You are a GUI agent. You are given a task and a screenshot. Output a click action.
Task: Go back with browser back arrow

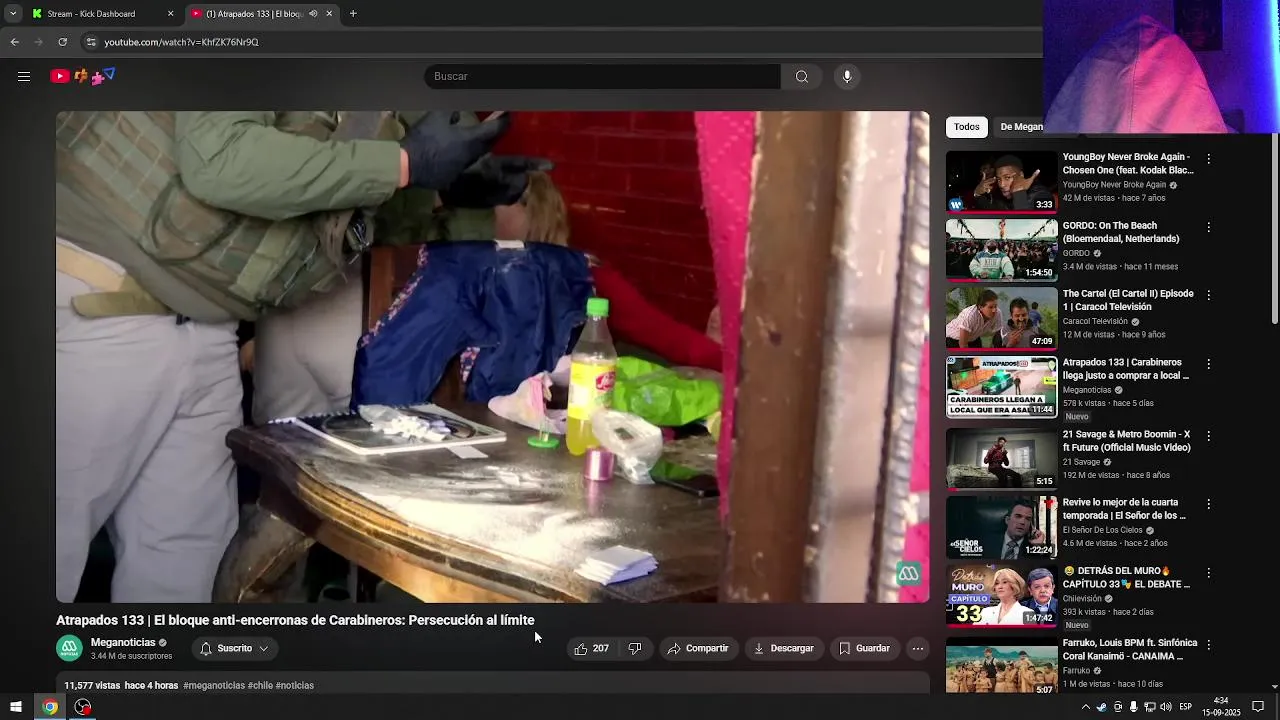(x=14, y=42)
